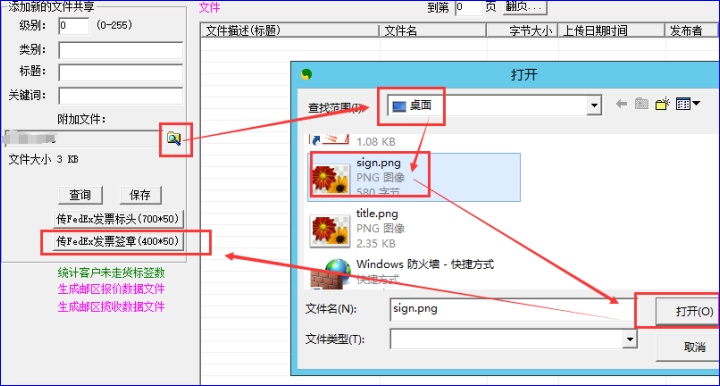This screenshot has width=720, height=386.
Task: Click the create new folder icon
Action: pyautogui.click(x=662, y=104)
